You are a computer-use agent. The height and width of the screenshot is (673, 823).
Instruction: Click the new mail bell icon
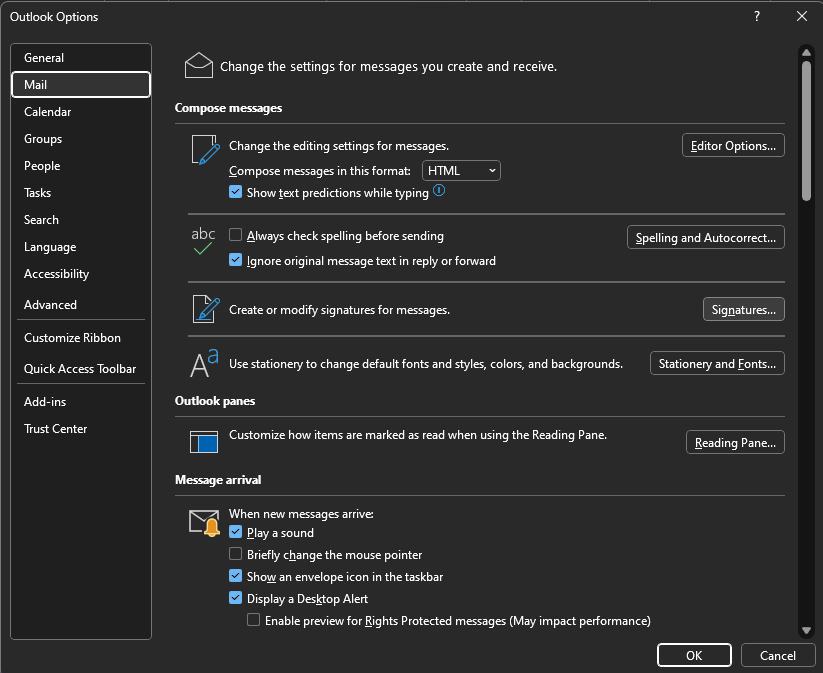coord(204,522)
